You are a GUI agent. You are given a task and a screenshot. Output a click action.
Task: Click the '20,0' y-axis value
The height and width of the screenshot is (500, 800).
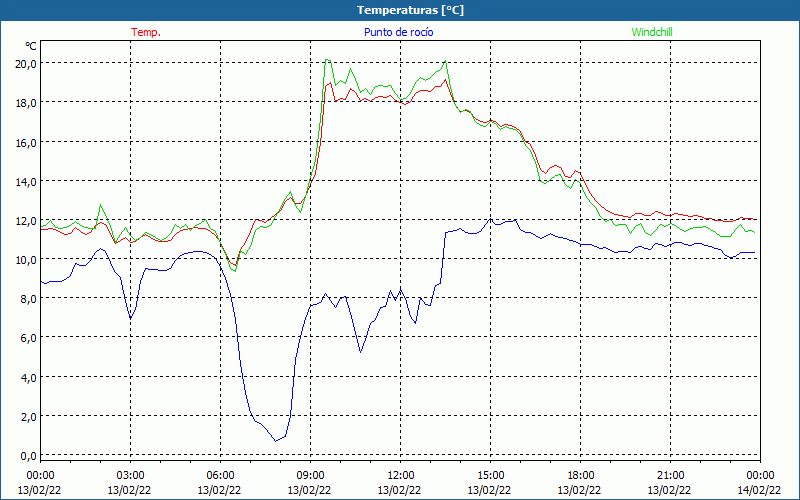point(26,64)
